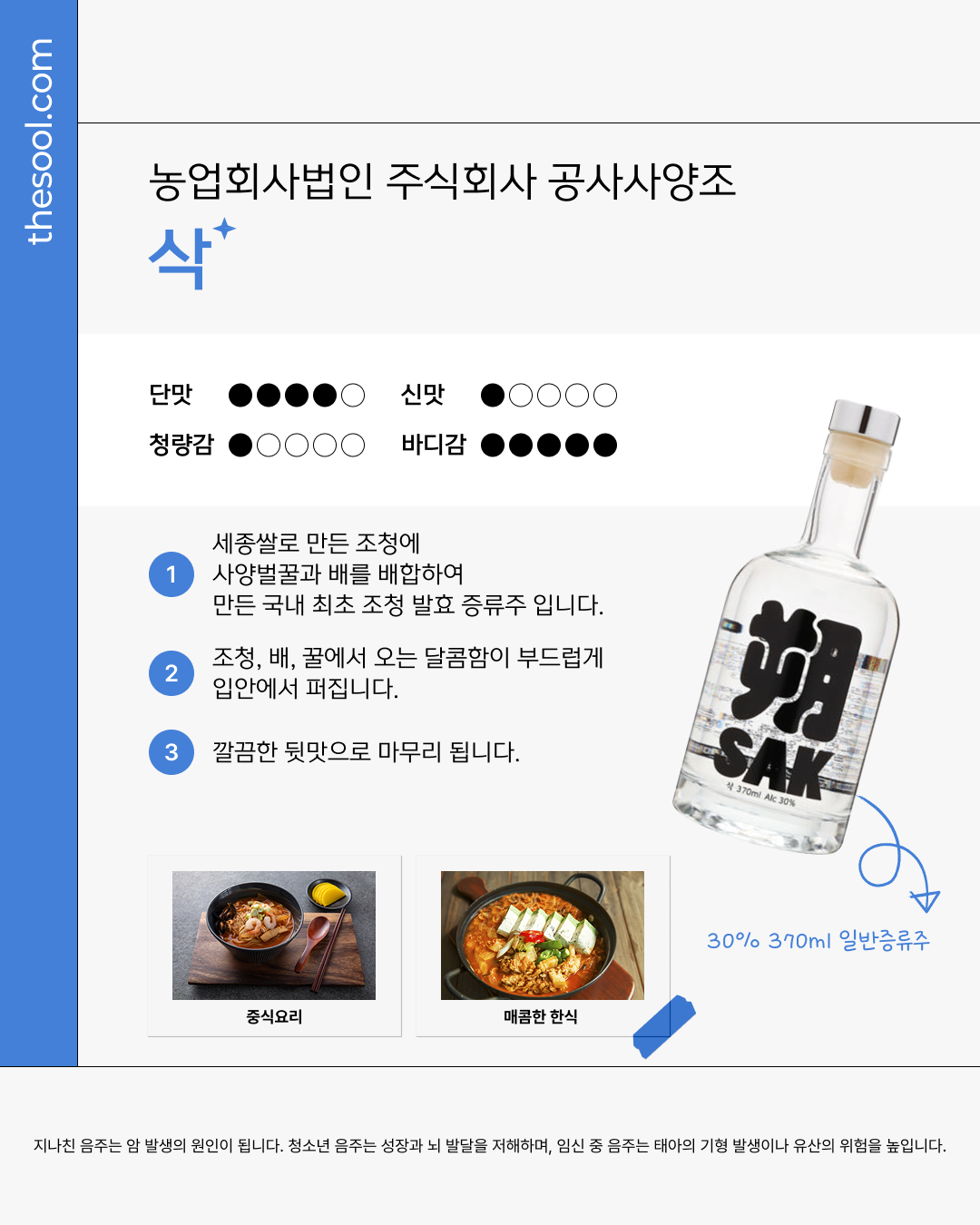Click the numbered circle 2 icon
The width and height of the screenshot is (980, 1225).
171,673
